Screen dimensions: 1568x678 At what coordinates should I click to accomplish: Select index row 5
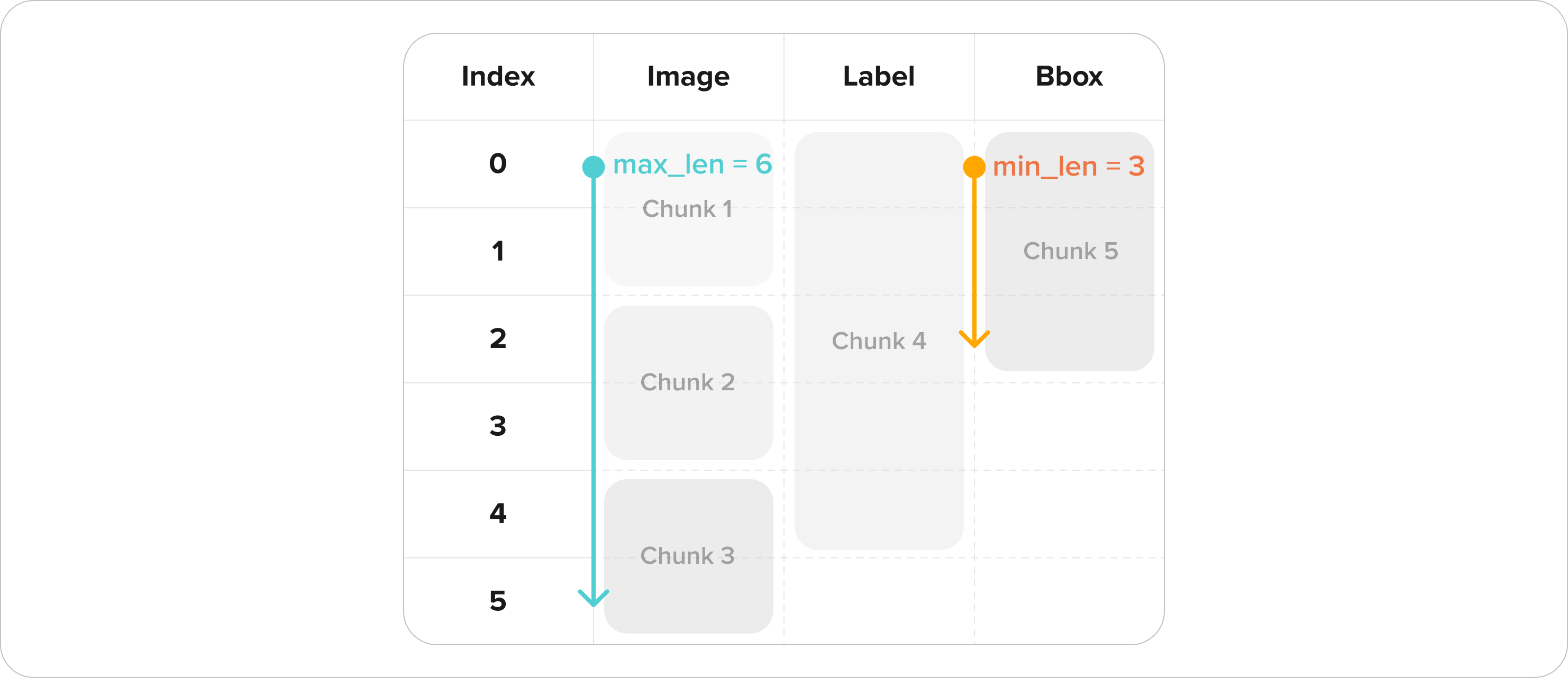[498, 601]
